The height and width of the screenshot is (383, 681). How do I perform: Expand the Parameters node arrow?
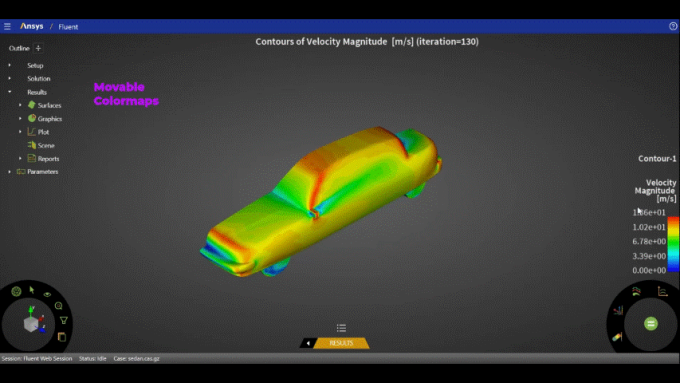10,172
